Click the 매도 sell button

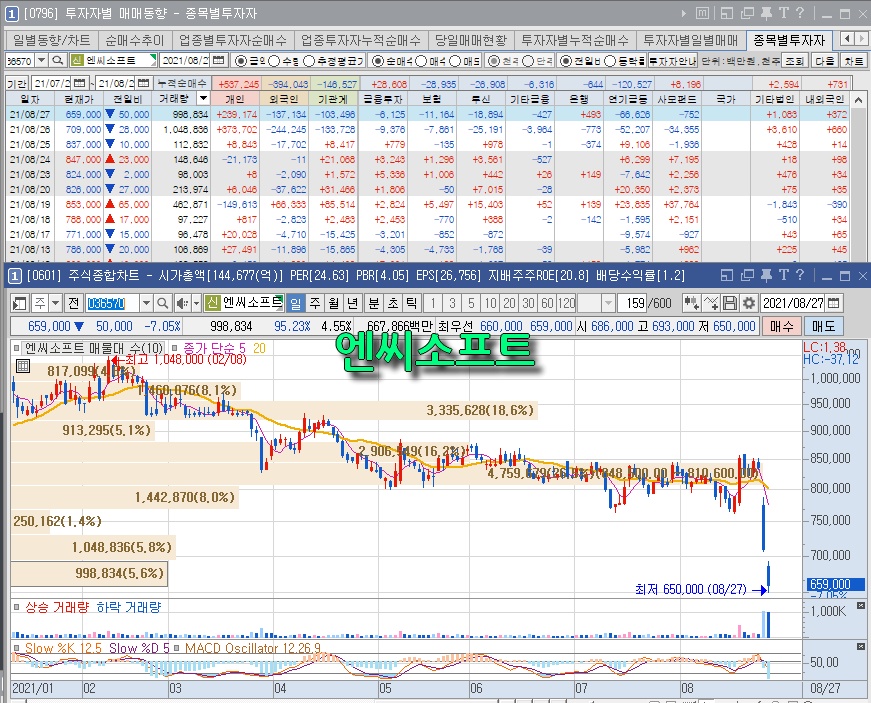pos(824,326)
